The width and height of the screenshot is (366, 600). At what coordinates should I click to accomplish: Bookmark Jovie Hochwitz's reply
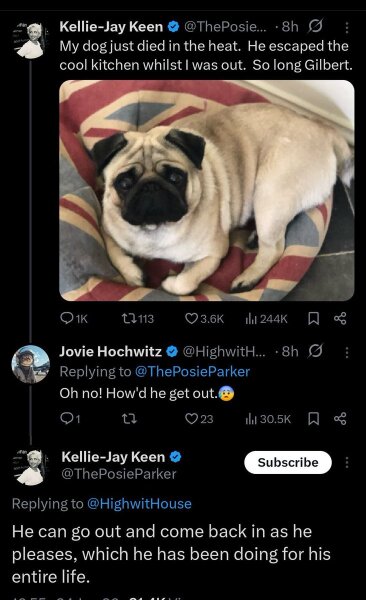tap(314, 419)
